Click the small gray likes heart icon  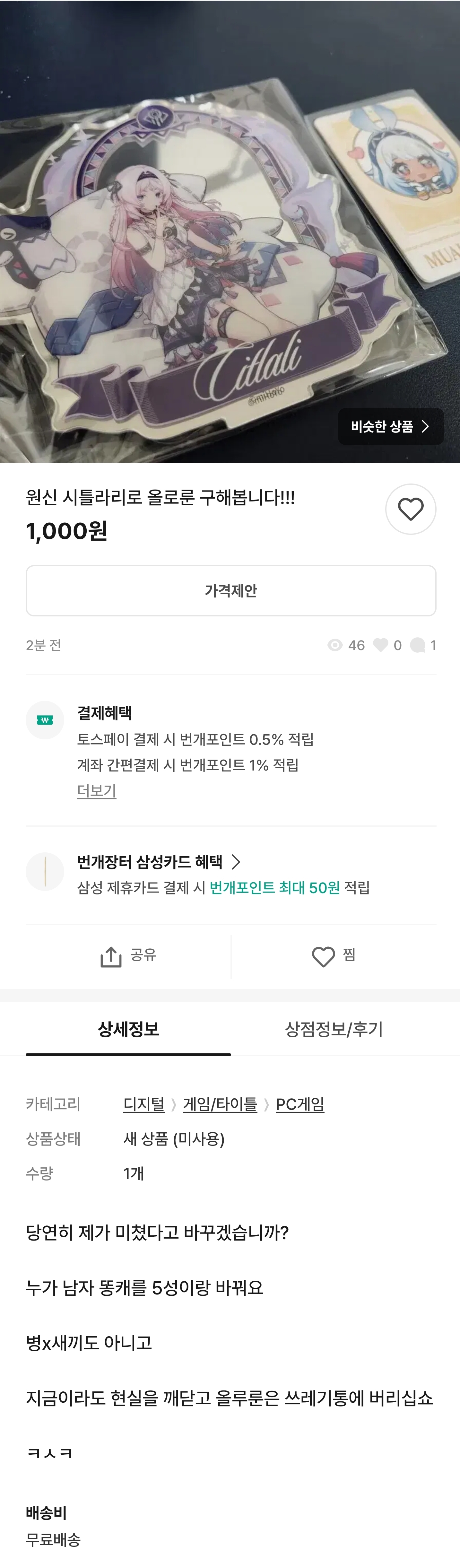[380, 645]
